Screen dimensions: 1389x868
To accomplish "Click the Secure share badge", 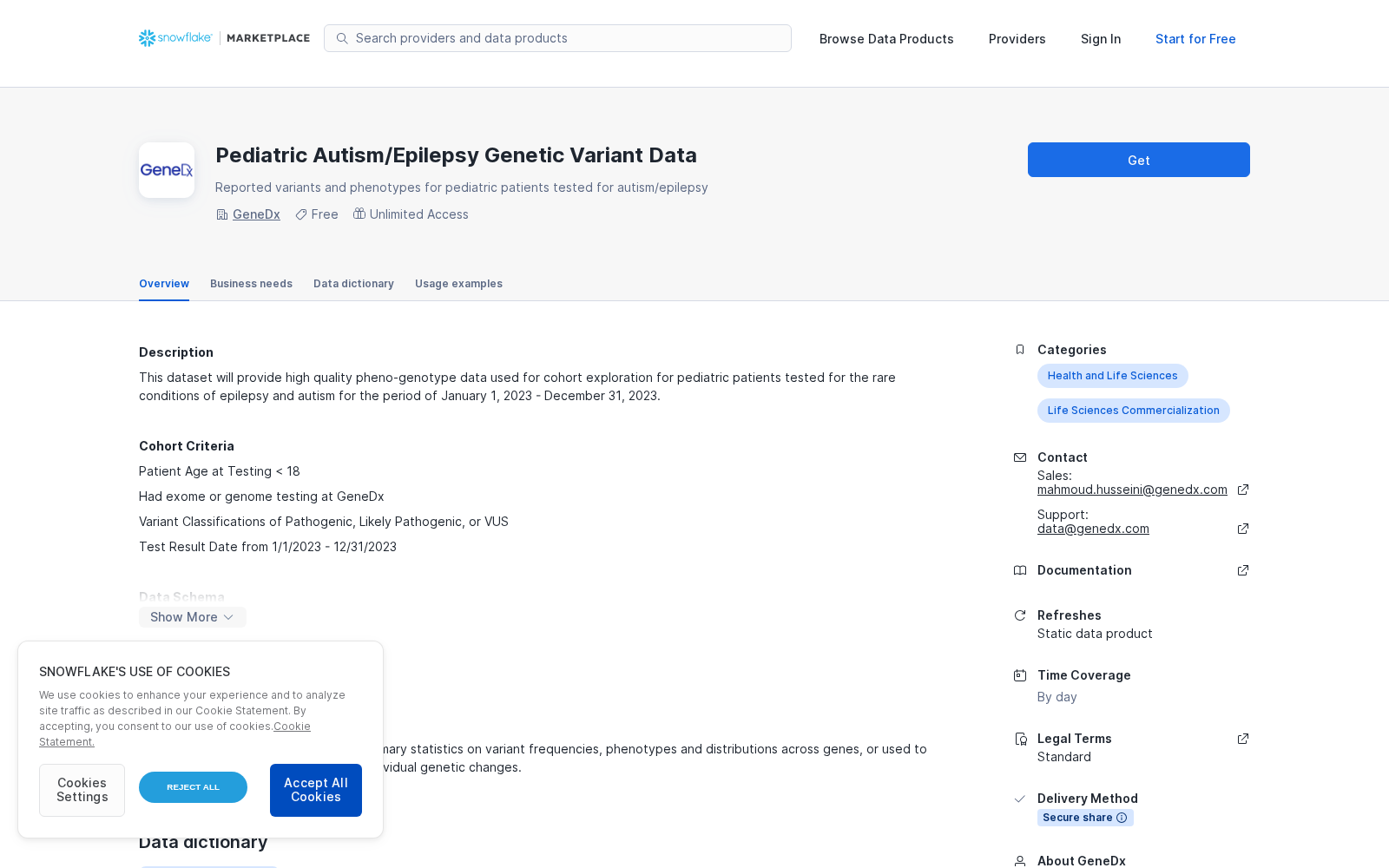I will point(1085,818).
